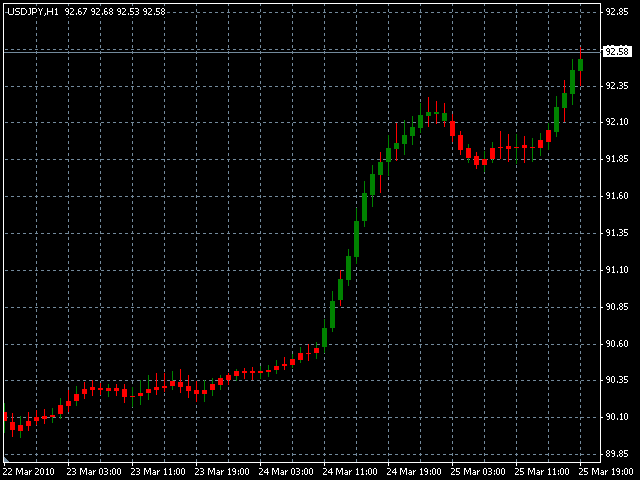Click the chart shift triangle marker at bottom-left
The width and height of the screenshot is (640, 480).
pyautogui.click(x=6, y=460)
